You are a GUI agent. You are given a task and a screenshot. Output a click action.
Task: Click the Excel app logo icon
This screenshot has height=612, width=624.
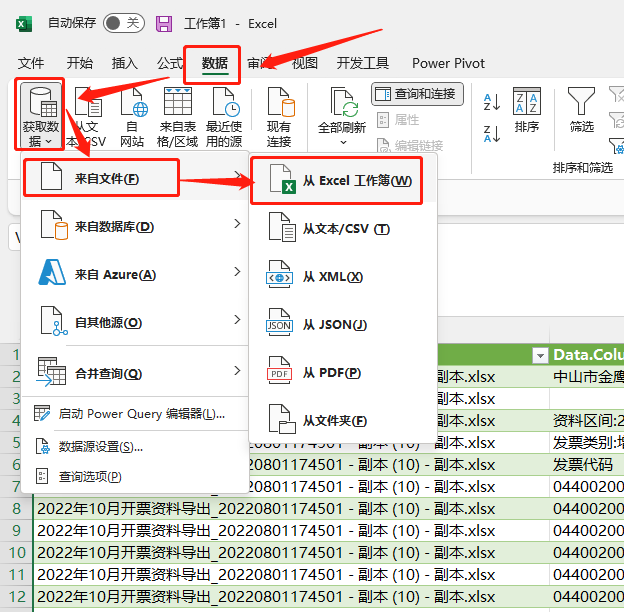[23, 24]
